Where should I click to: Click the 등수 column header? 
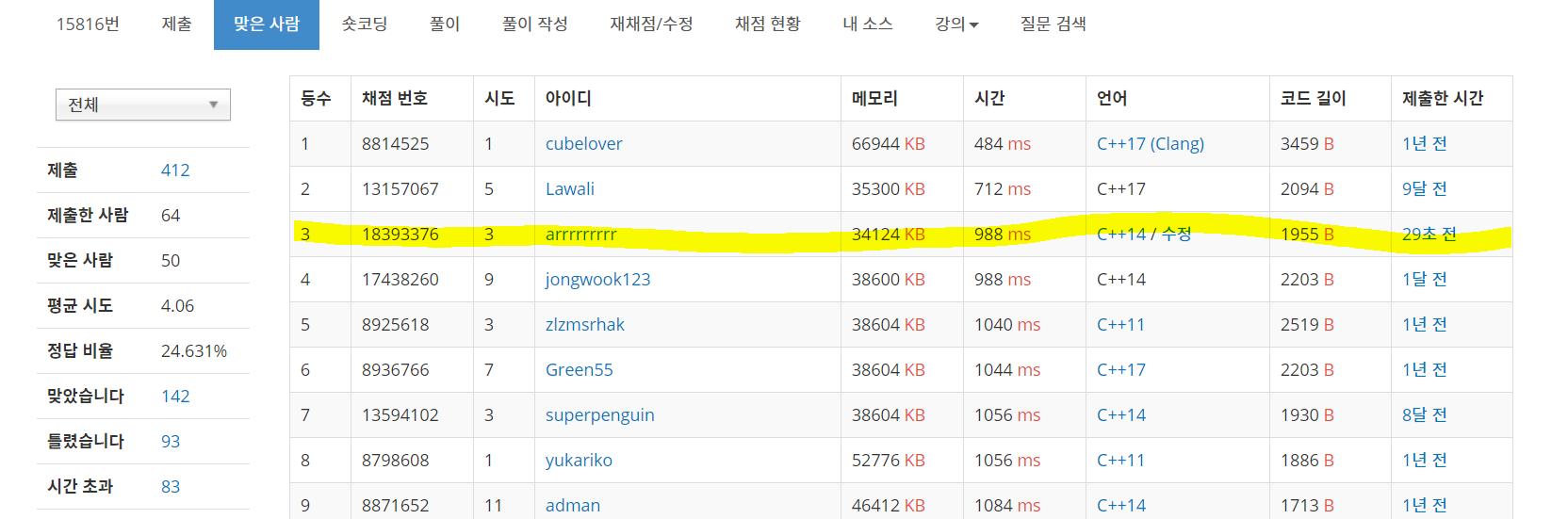pyautogui.click(x=316, y=99)
